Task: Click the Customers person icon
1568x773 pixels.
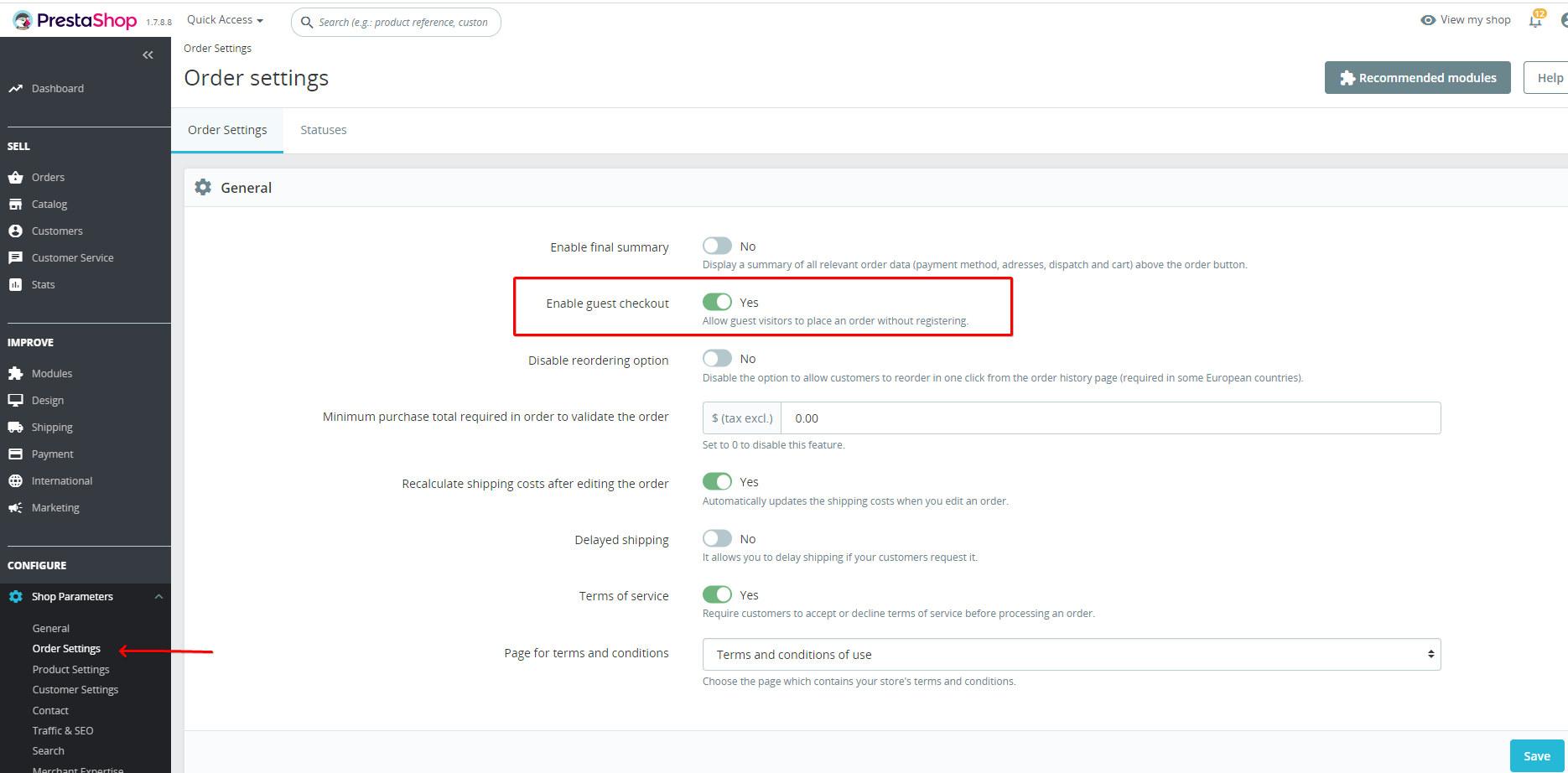Action: point(15,231)
